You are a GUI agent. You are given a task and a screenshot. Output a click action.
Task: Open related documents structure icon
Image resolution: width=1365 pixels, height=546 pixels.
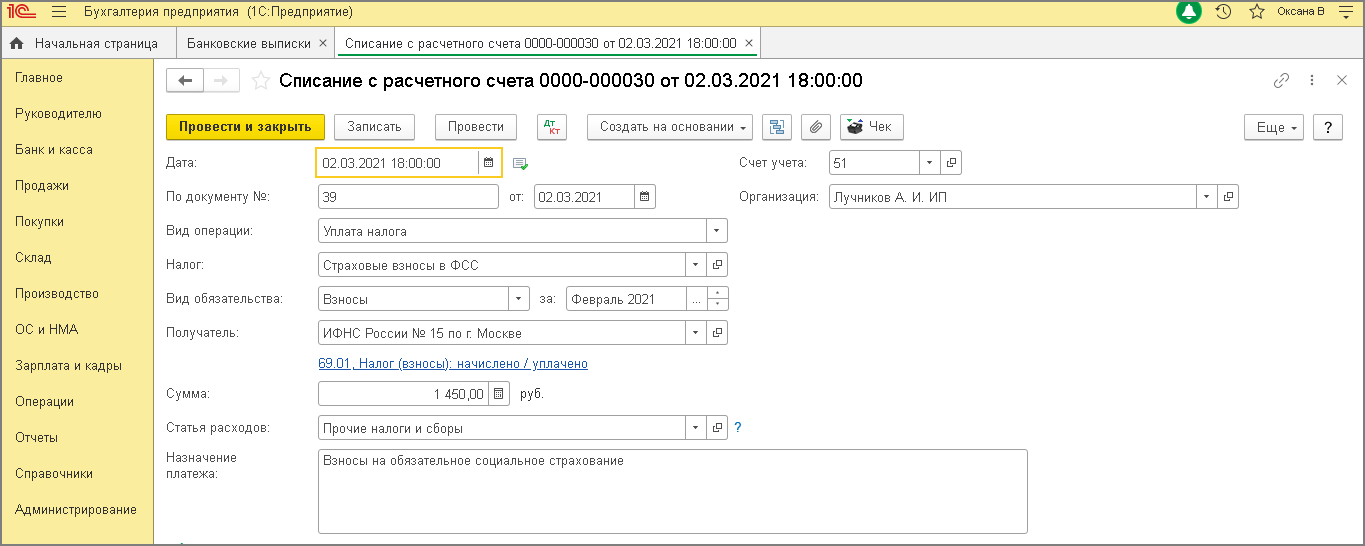coord(777,127)
